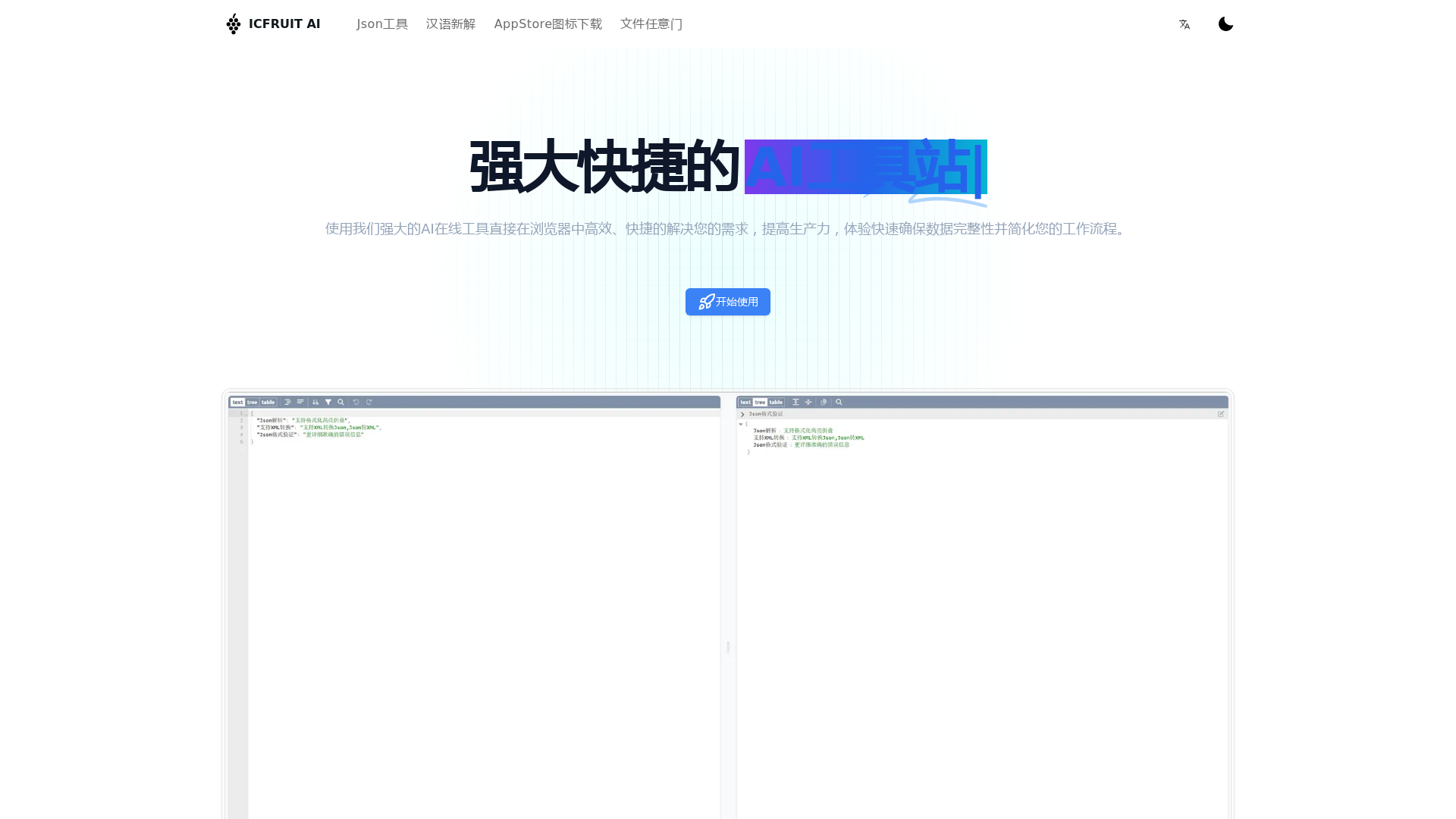
Task: Click the splitter handle between editors
Action: tap(728, 647)
